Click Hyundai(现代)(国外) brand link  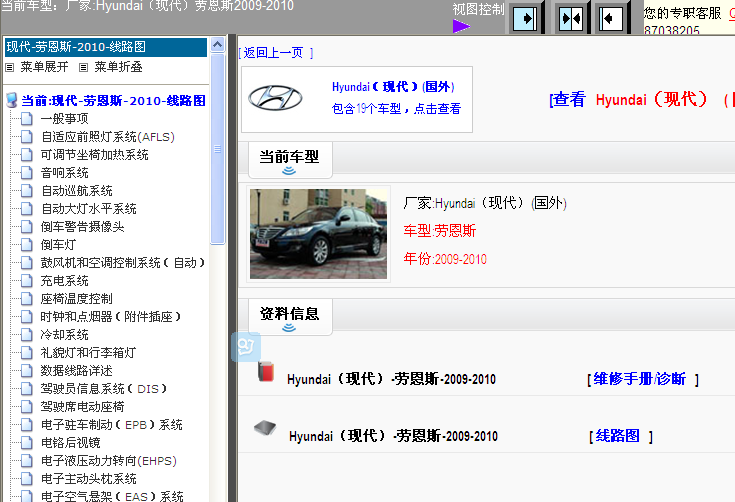click(x=393, y=87)
